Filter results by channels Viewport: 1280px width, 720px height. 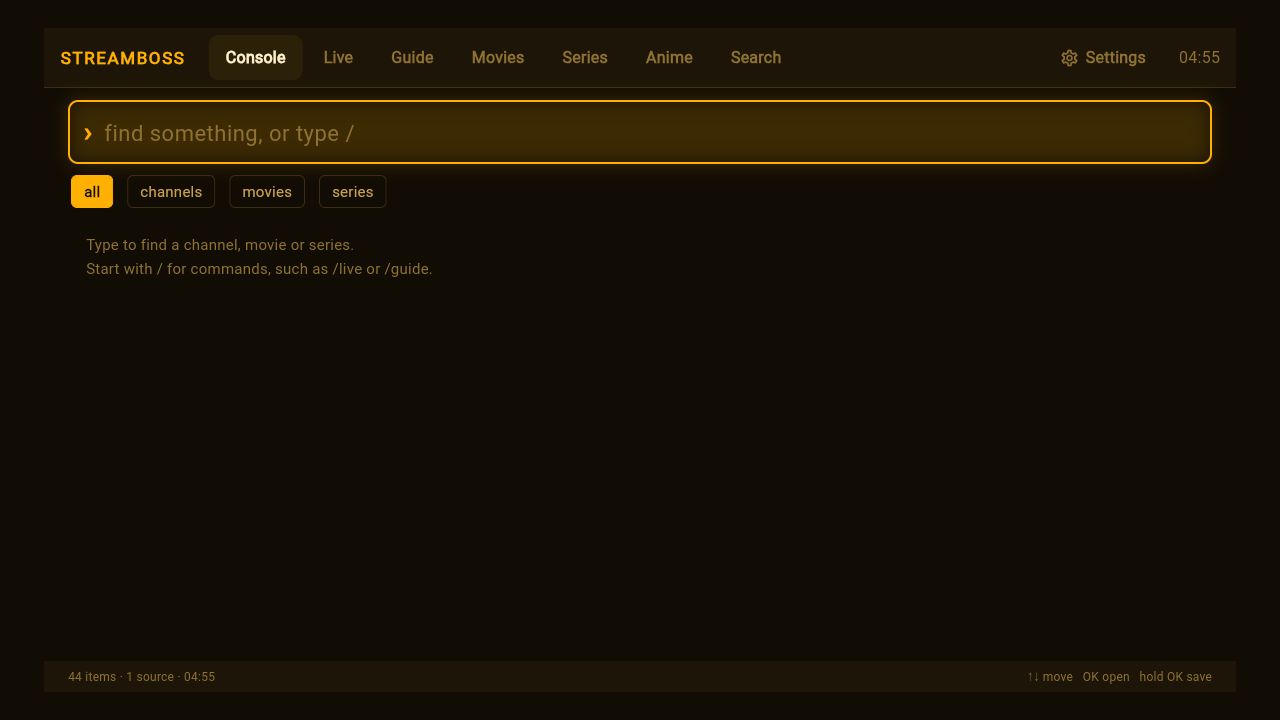(x=171, y=192)
